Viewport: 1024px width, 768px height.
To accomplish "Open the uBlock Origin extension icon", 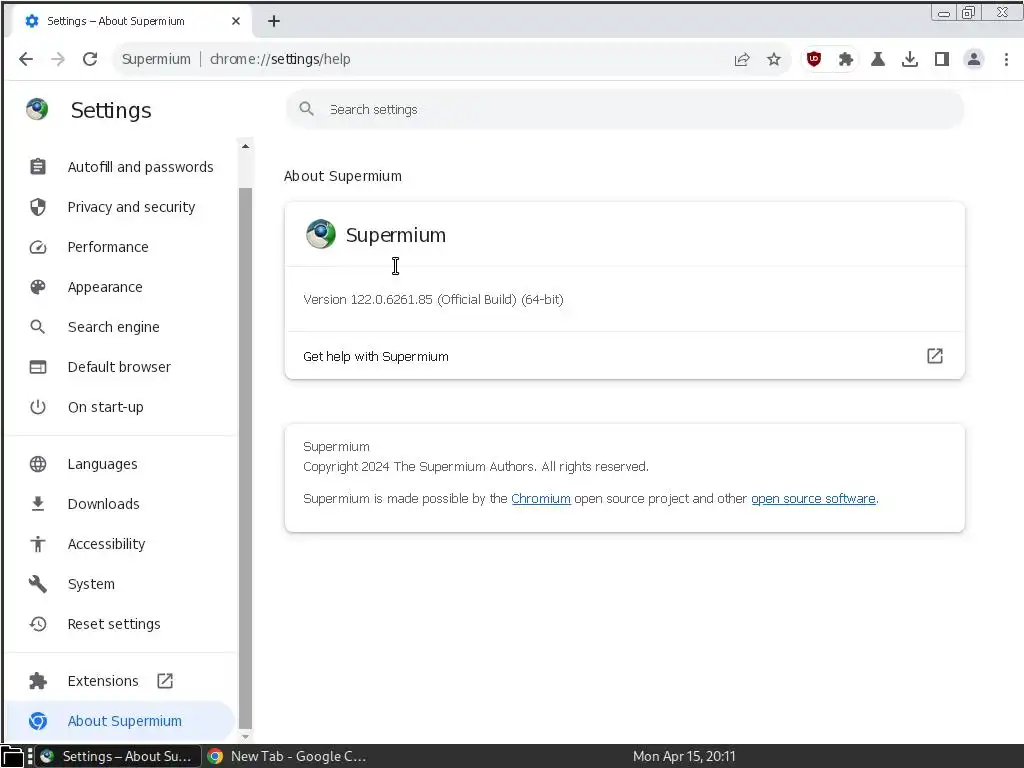I will (814, 59).
